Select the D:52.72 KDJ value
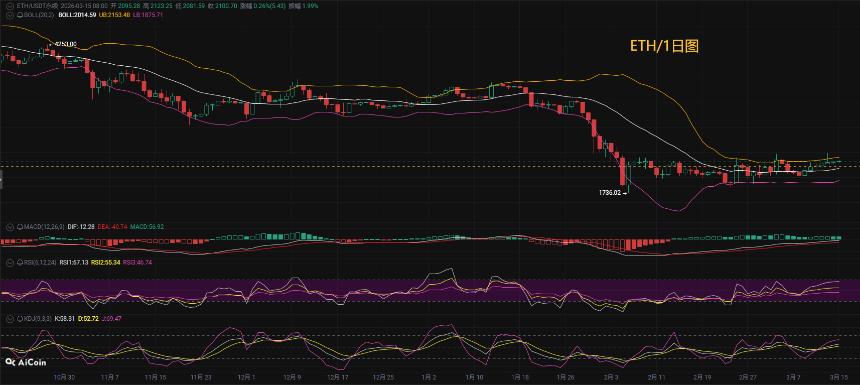The image size is (860, 385). pyautogui.click(x=88, y=319)
